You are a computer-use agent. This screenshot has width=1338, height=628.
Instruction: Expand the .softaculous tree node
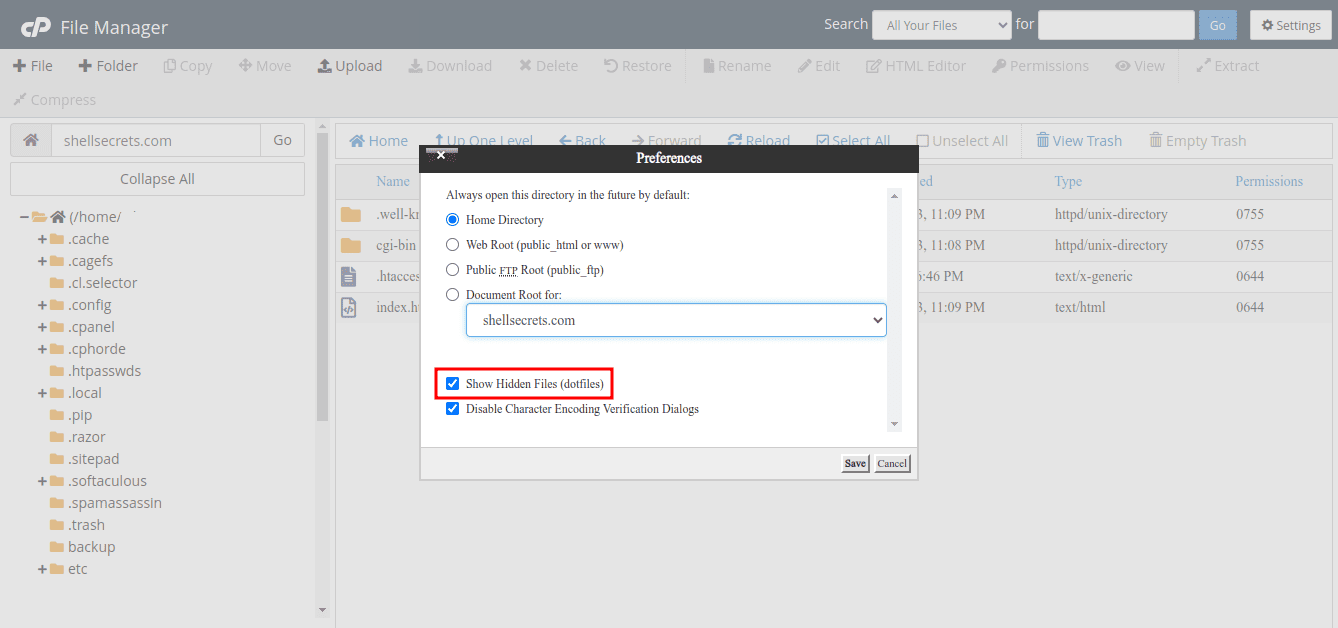(x=43, y=481)
